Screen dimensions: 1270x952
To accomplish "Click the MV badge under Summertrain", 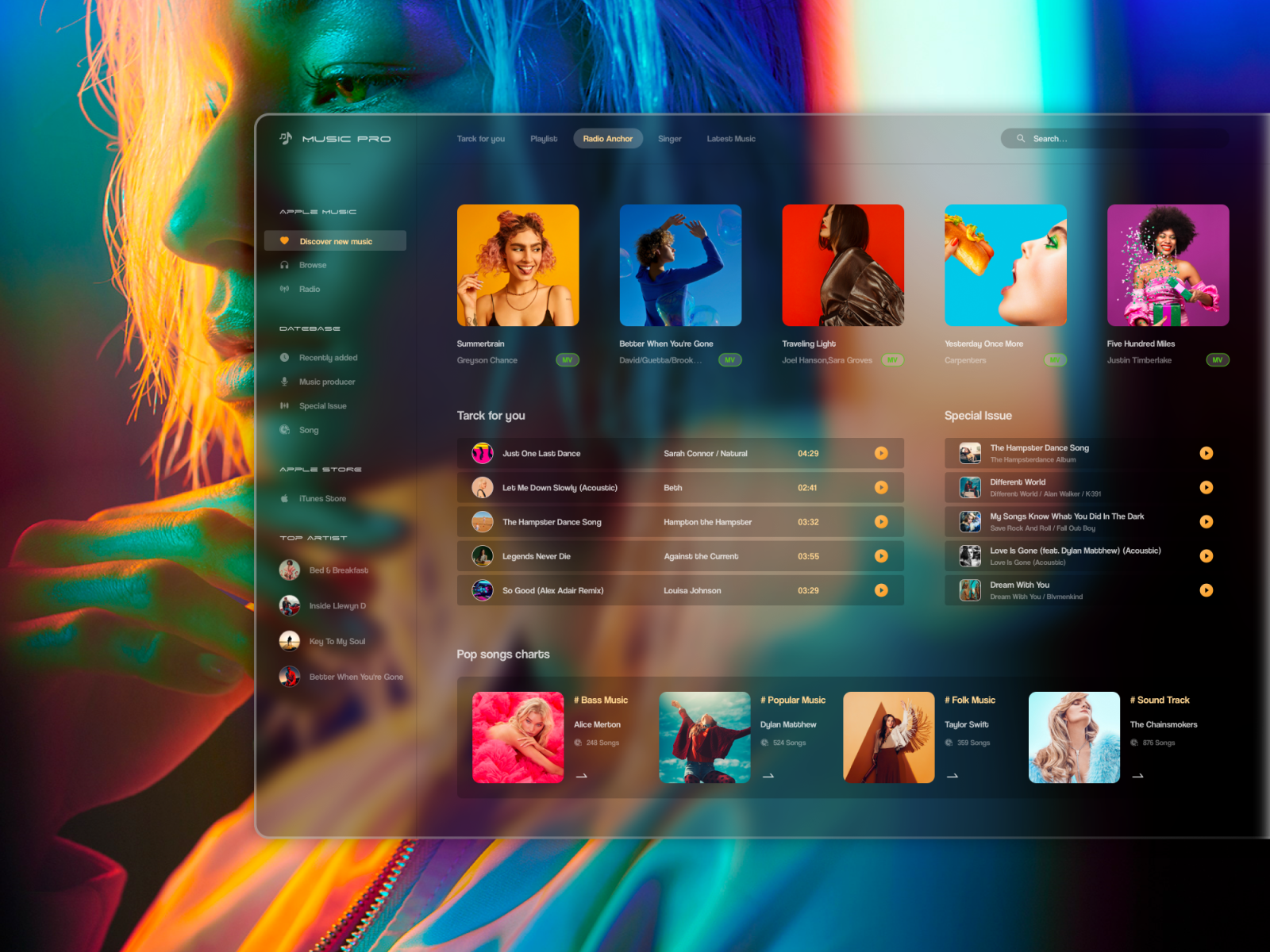I will pyautogui.click(x=567, y=359).
